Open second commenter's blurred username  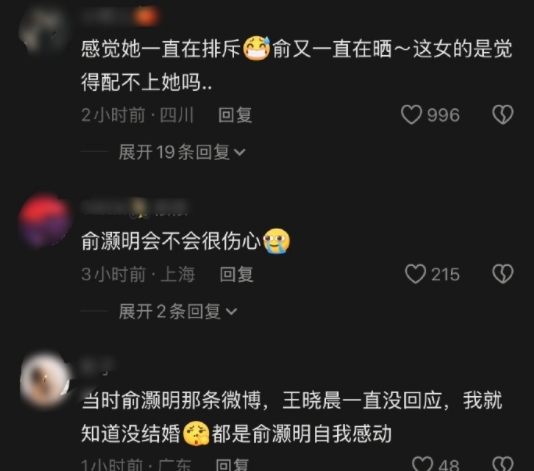(135, 207)
